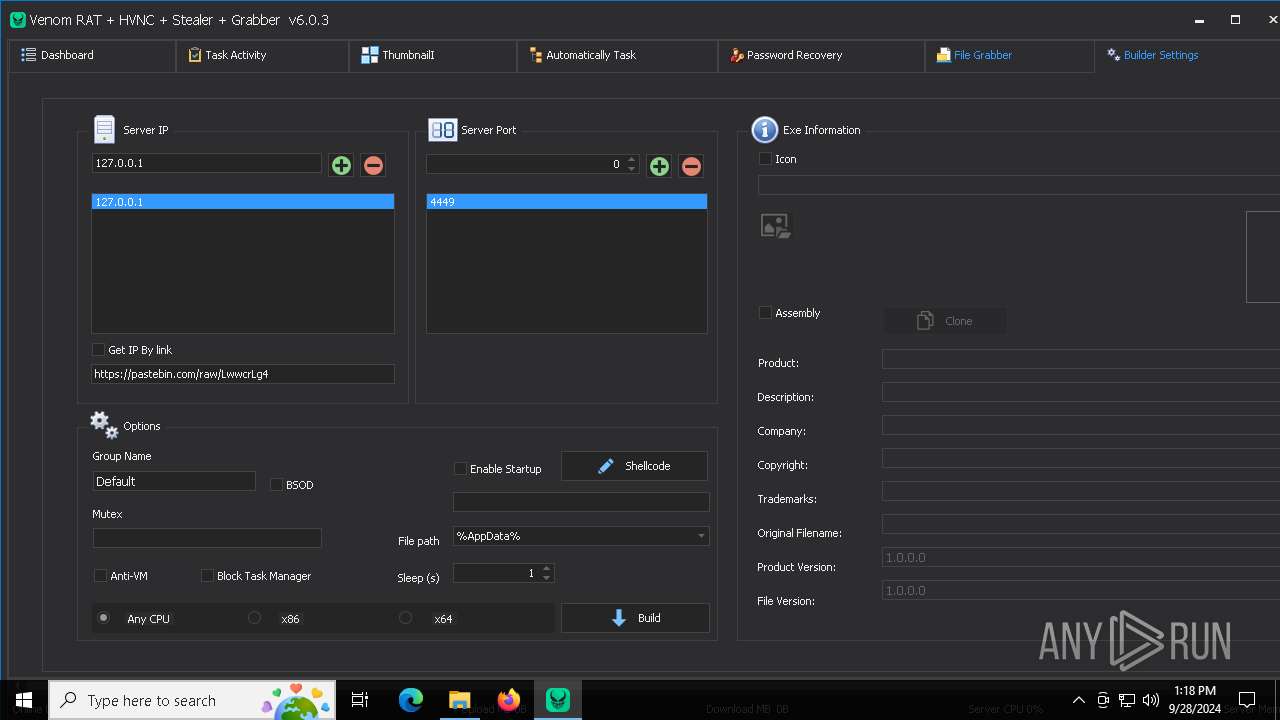Increase the Sleep seconds value

(x=546, y=569)
